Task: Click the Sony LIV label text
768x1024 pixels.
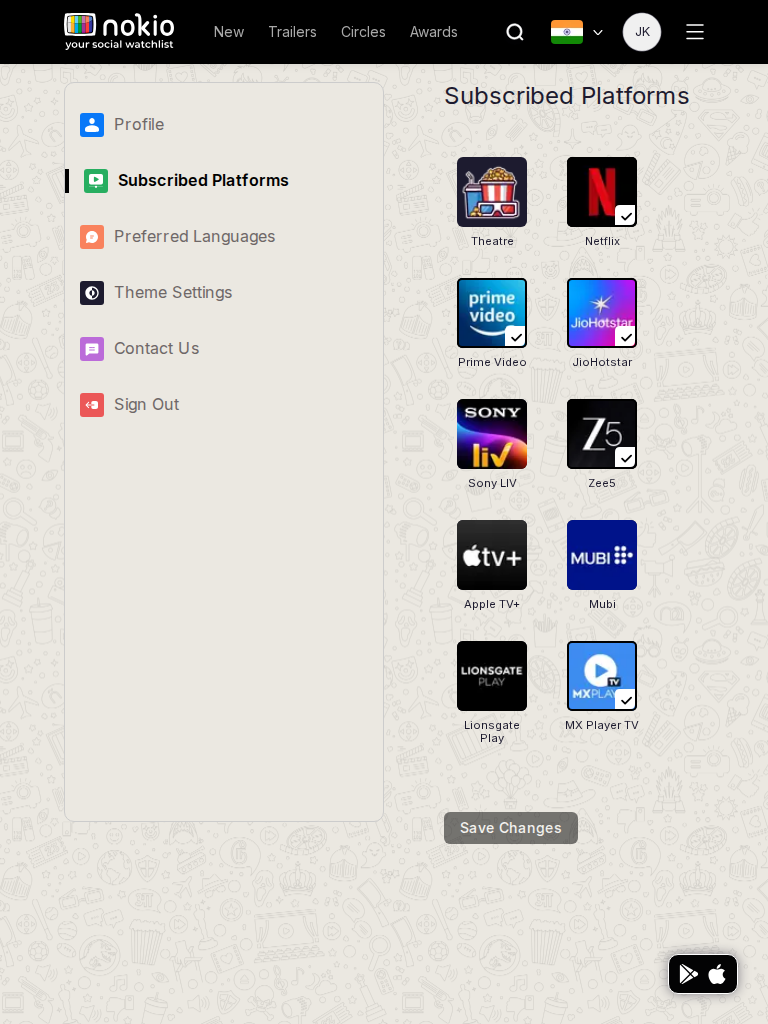Action: [x=492, y=483]
